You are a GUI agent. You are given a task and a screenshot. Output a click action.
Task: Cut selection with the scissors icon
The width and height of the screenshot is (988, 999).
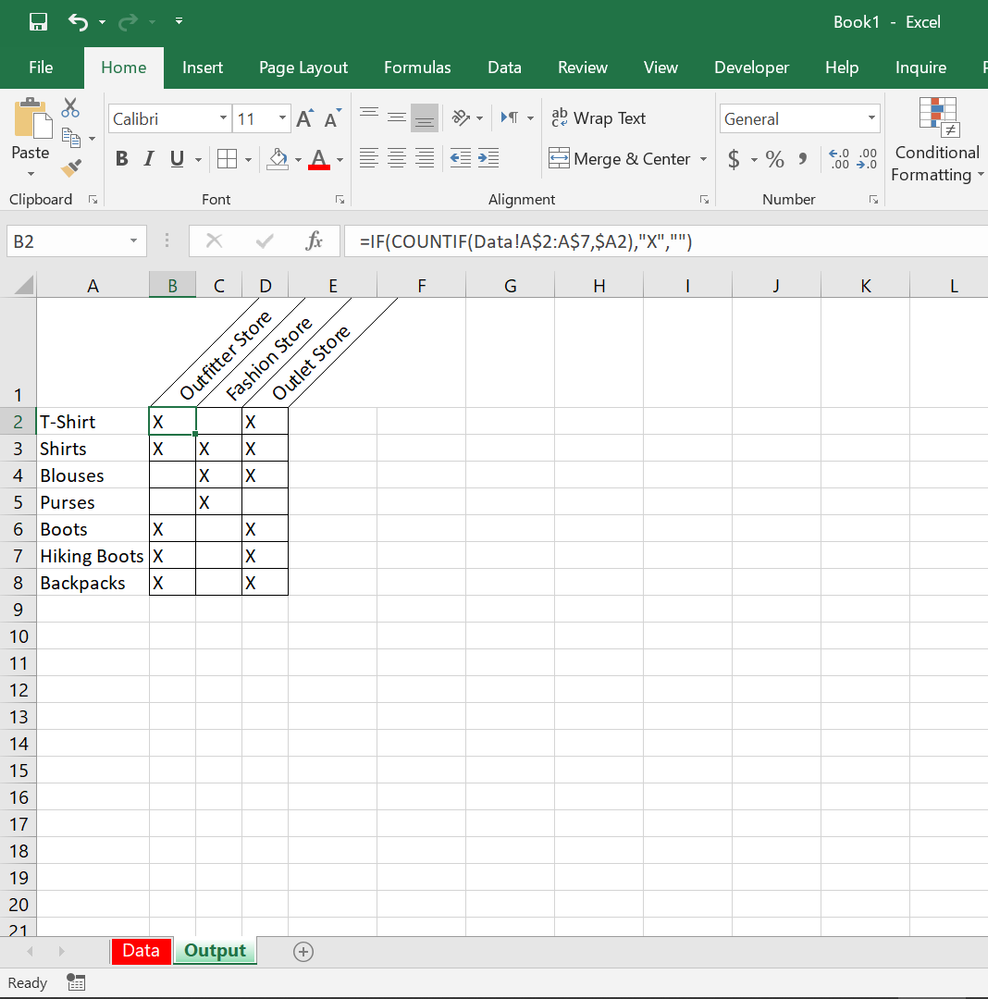coord(70,108)
